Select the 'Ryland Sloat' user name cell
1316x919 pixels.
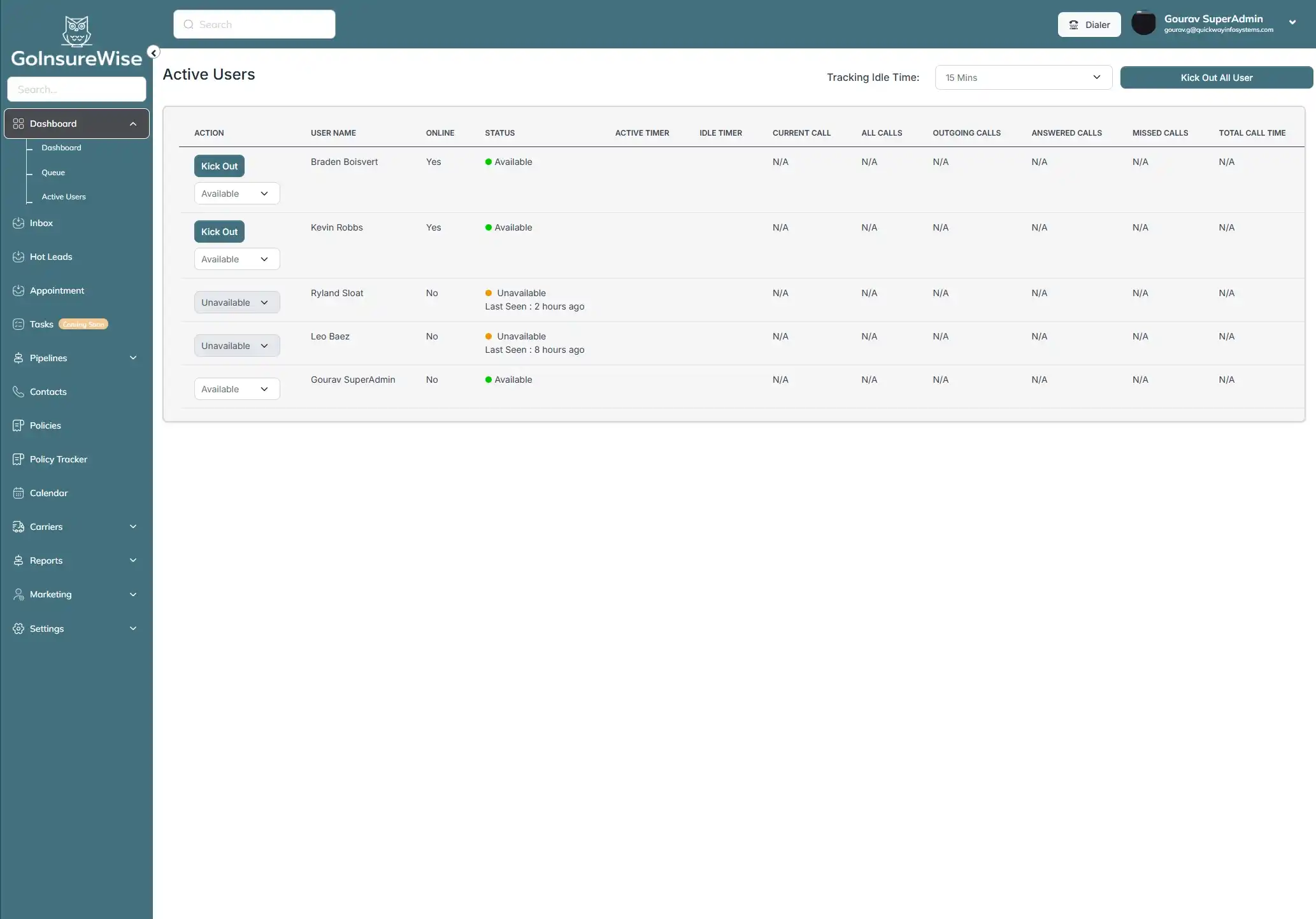coord(337,293)
